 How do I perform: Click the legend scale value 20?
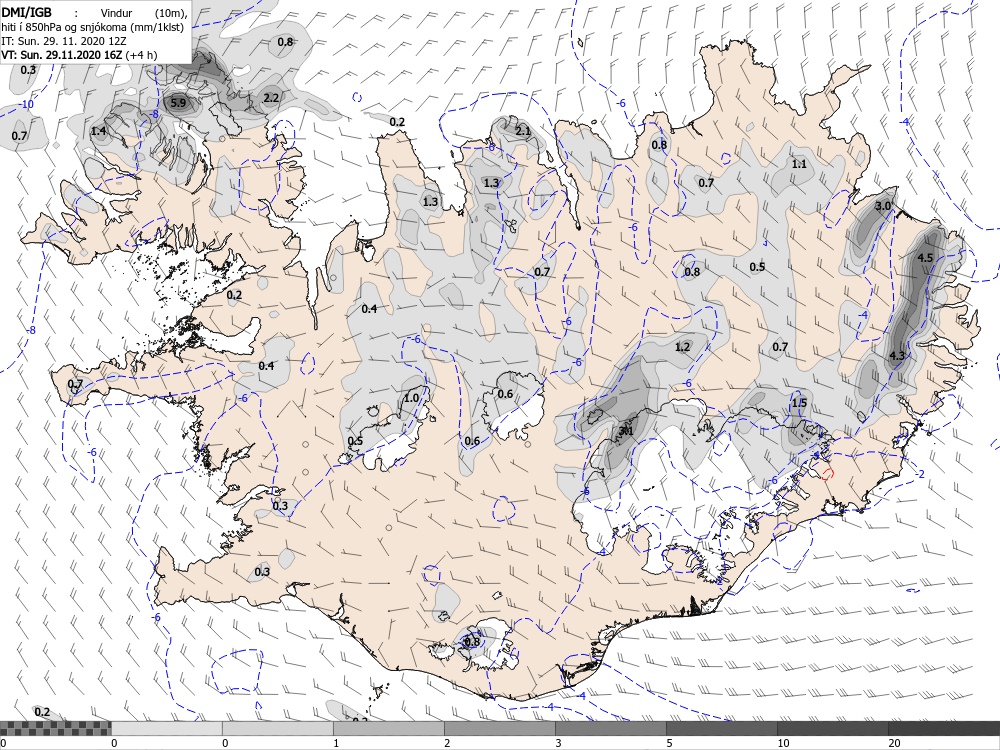click(893, 743)
